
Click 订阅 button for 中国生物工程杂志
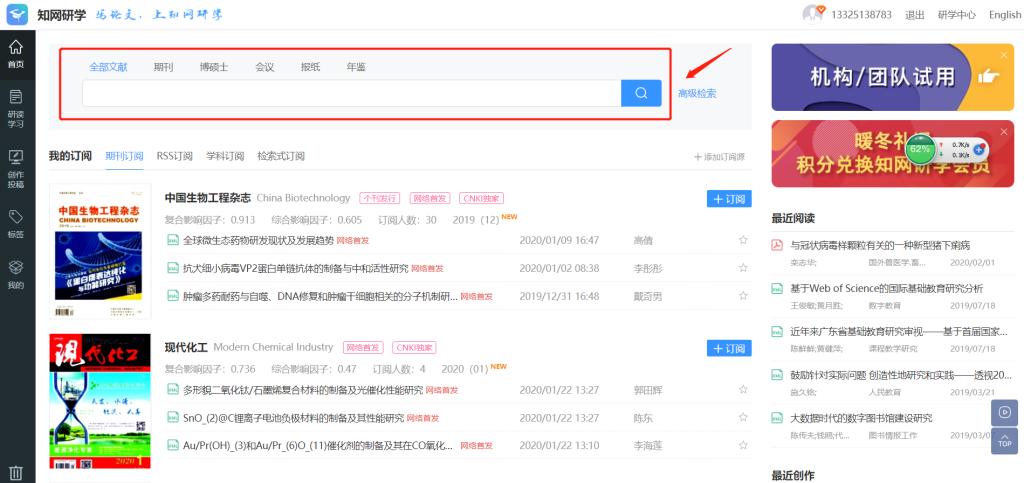(728, 199)
